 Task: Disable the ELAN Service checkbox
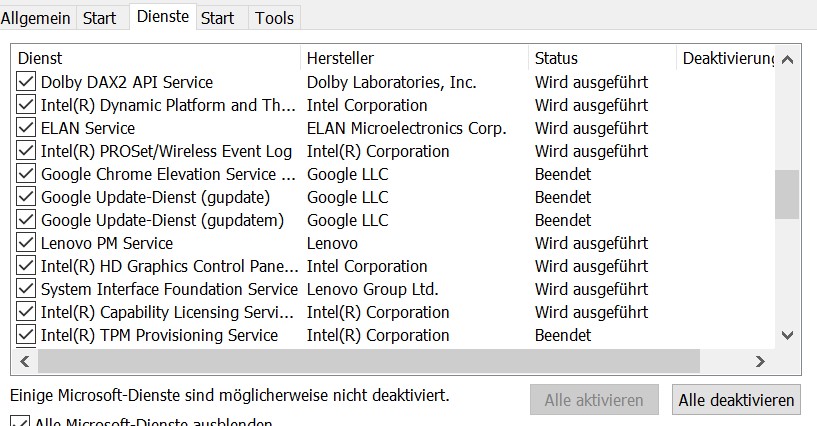[x=26, y=128]
